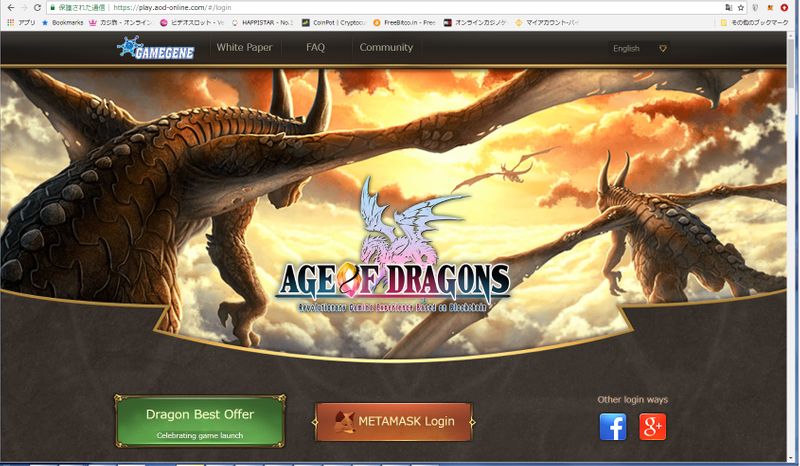Bookmark this page with the star icon
Viewport: 800px width, 466px height.
pyautogui.click(x=740, y=7)
